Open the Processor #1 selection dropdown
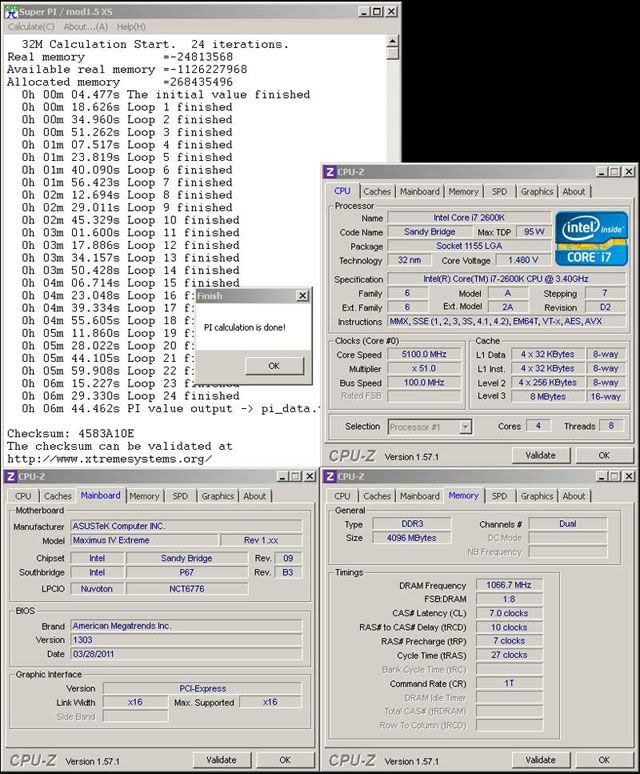The image size is (640, 774). tap(465, 427)
